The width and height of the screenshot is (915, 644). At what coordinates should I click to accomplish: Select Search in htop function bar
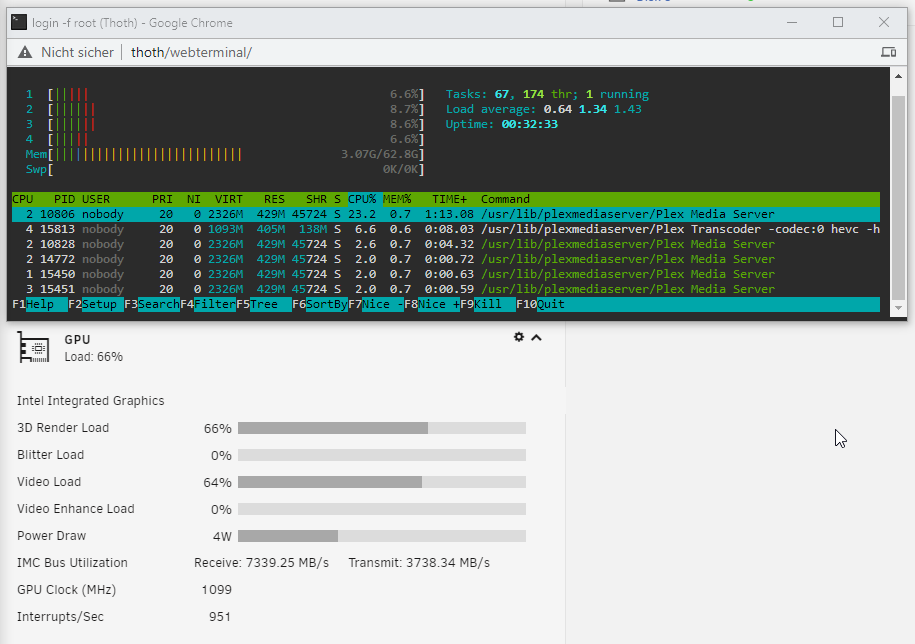coord(158,304)
